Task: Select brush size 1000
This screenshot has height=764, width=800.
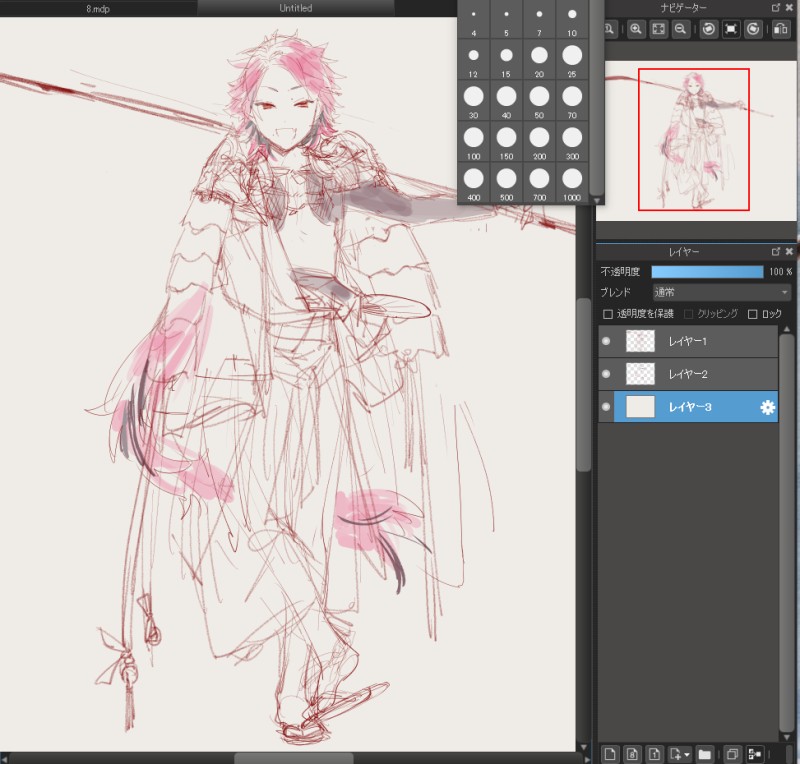Action: 572,183
